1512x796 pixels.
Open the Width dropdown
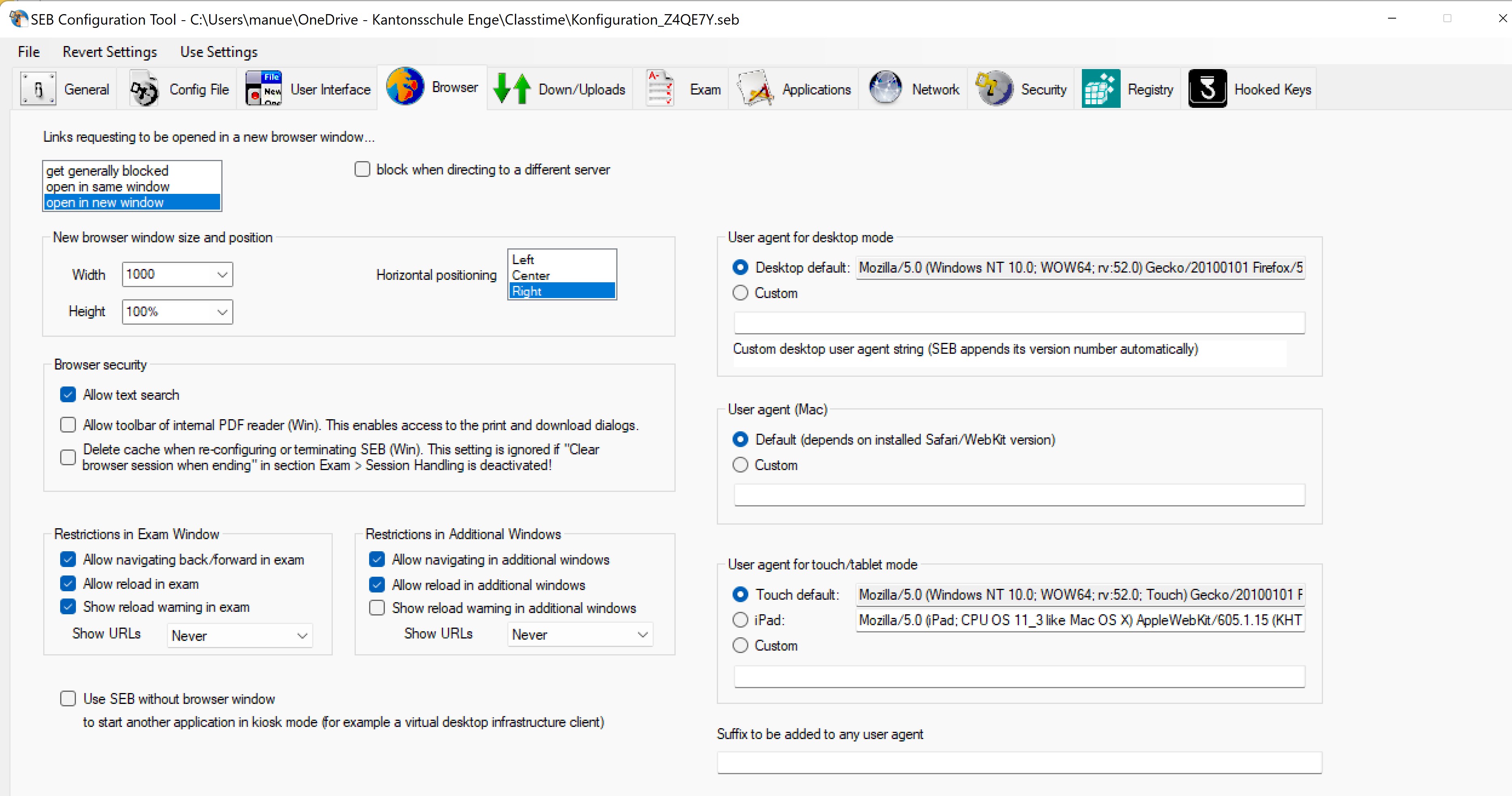(222, 273)
